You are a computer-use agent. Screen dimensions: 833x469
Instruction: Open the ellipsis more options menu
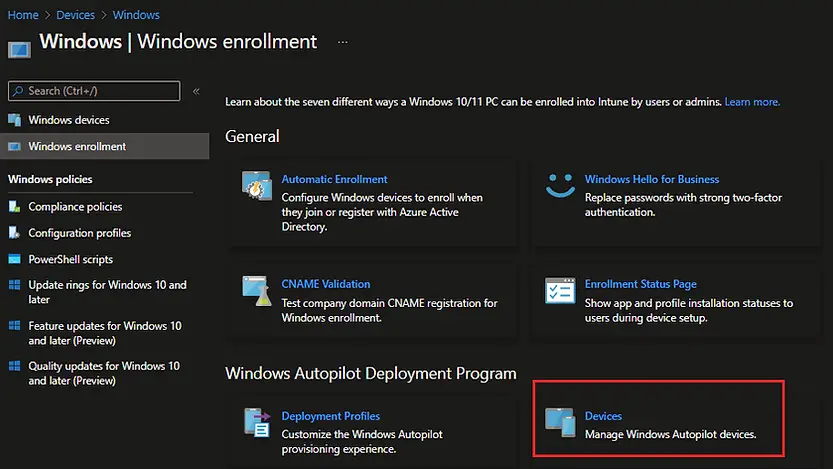(x=343, y=42)
